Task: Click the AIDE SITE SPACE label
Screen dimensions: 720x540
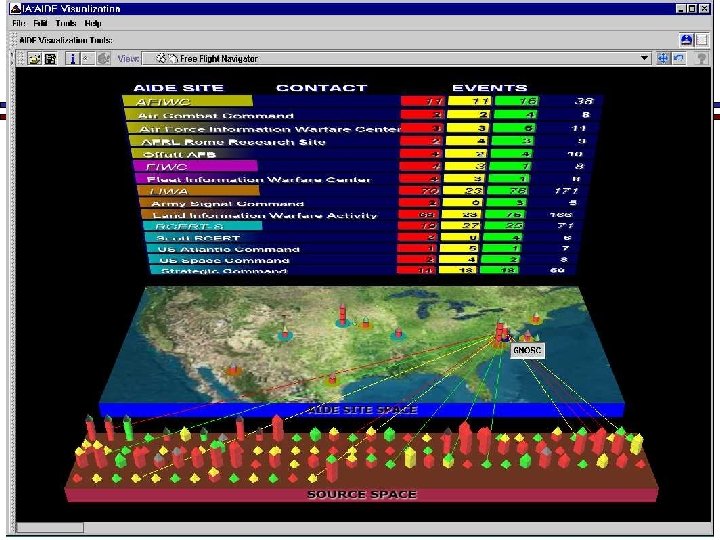Action: pos(362,410)
